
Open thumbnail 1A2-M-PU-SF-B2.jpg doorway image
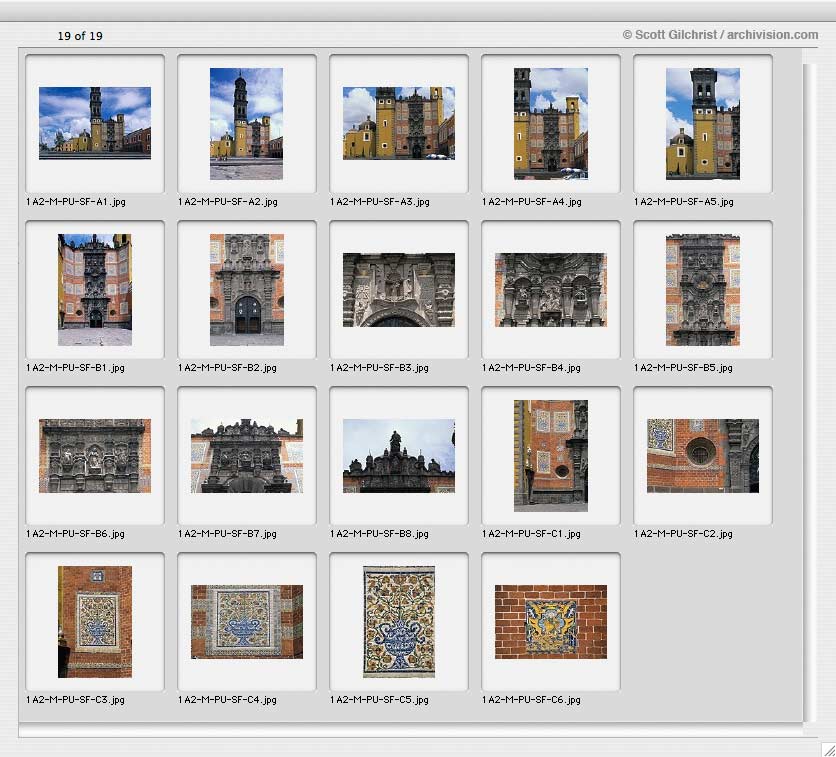tap(247, 290)
